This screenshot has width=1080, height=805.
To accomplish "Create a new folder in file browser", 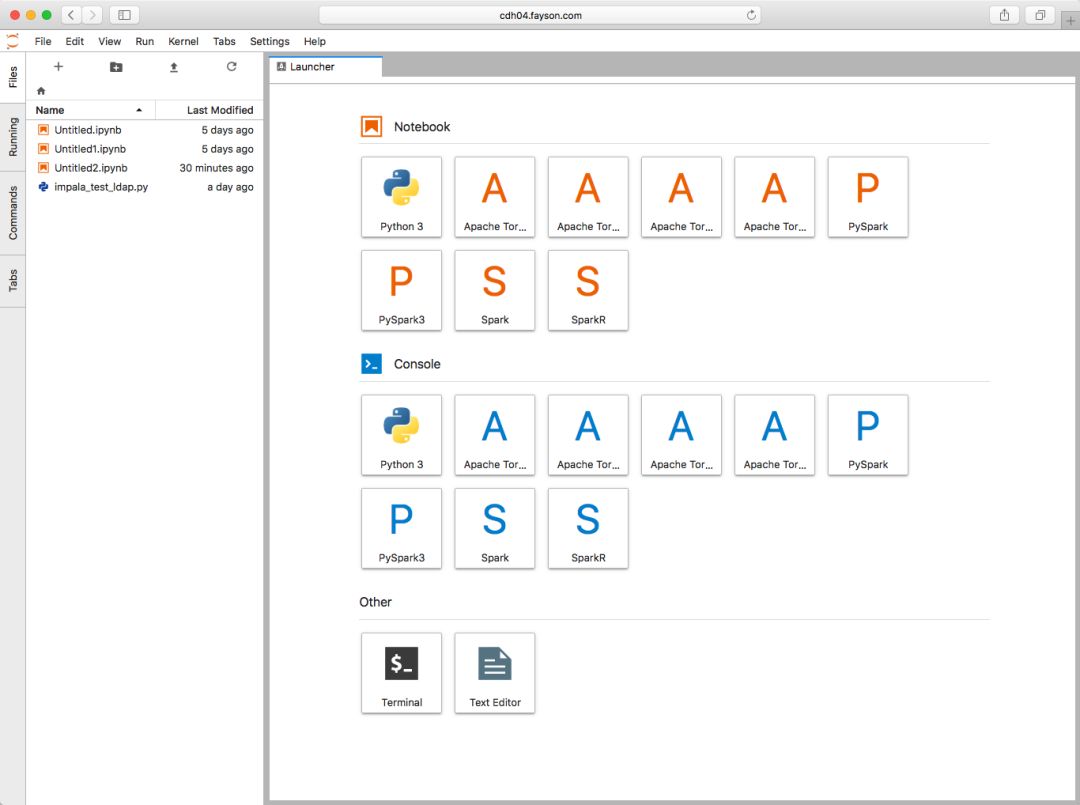I will pyautogui.click(x=116, y=67).
